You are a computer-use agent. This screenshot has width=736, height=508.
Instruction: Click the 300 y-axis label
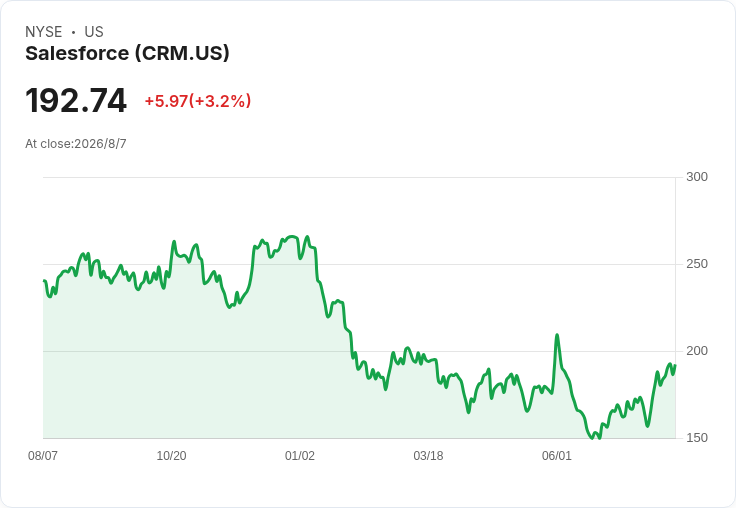[x=697, y=177]
